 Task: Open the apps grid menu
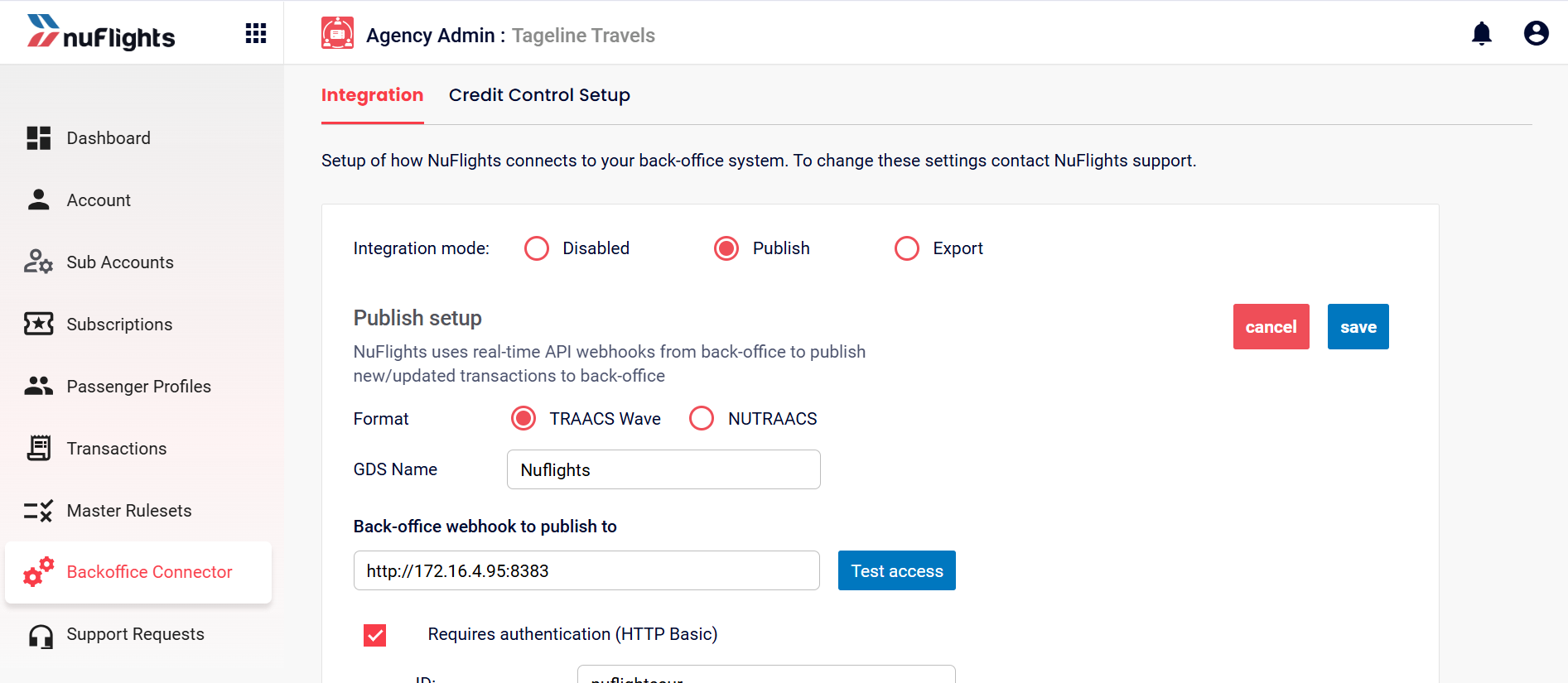pyautogui.click(x=256, y=33)
